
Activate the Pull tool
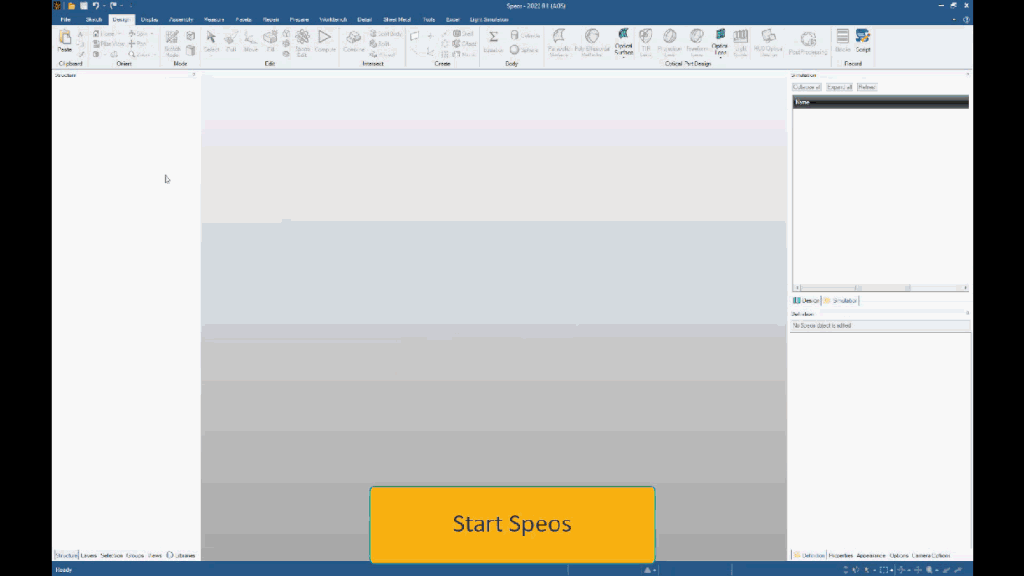coord(231,41)
